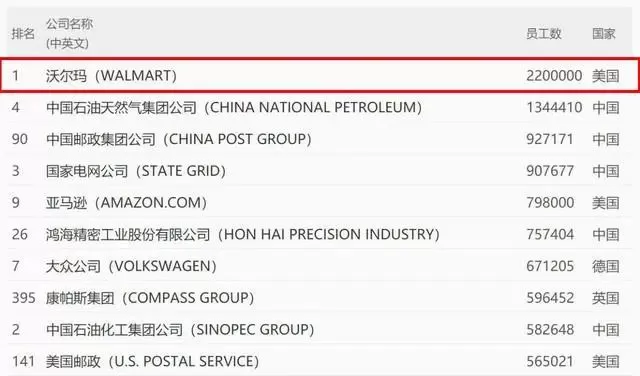Click the 排名 column header

23,33
